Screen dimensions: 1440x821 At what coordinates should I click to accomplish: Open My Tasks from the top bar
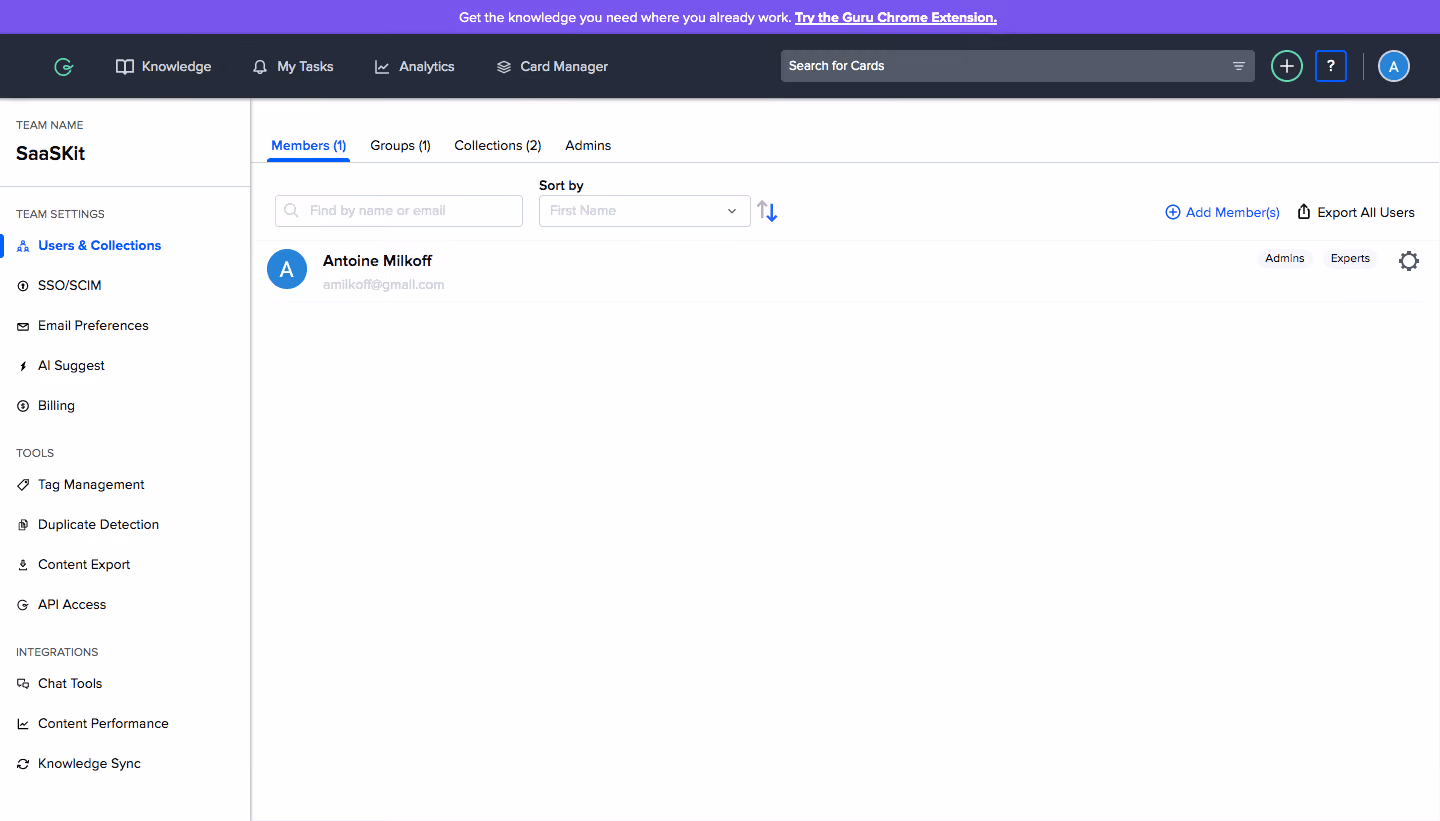click(x=293, y=67)
